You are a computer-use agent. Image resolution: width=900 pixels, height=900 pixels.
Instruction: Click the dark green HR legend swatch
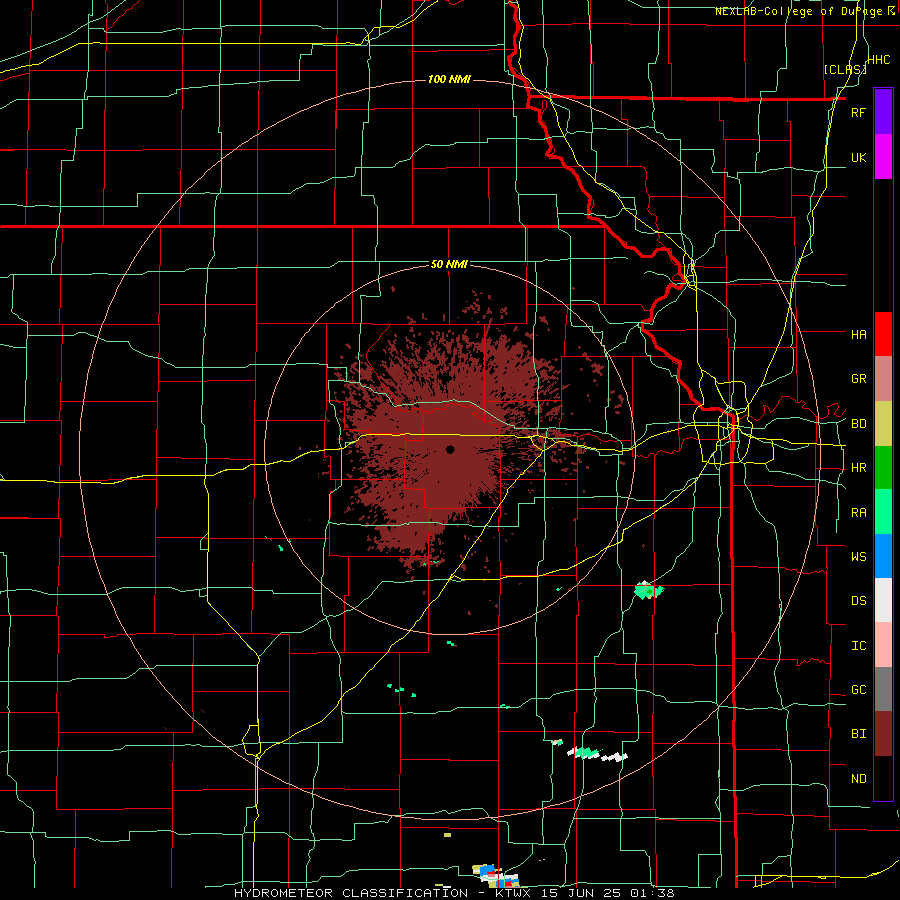pos(883,468)
